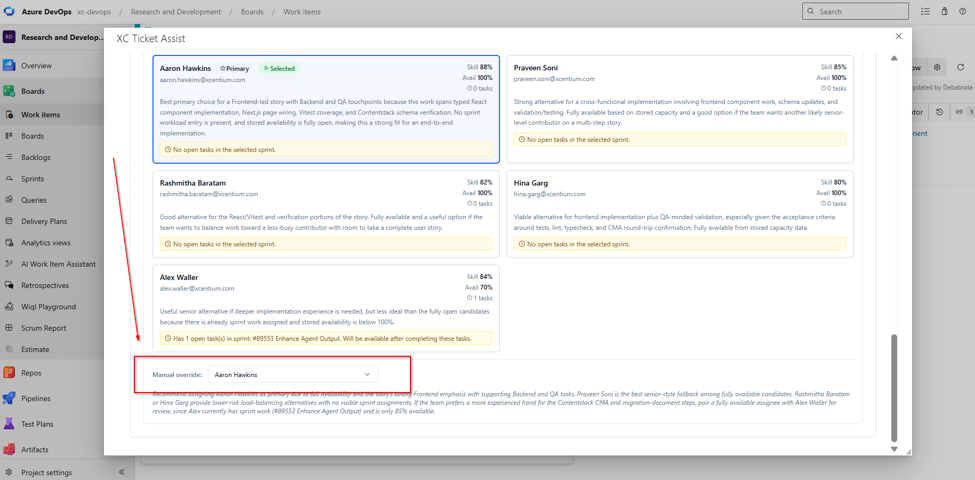Click the refresh icon behind the dialog
The image size is (975, 480).
[x=960, y=67]
